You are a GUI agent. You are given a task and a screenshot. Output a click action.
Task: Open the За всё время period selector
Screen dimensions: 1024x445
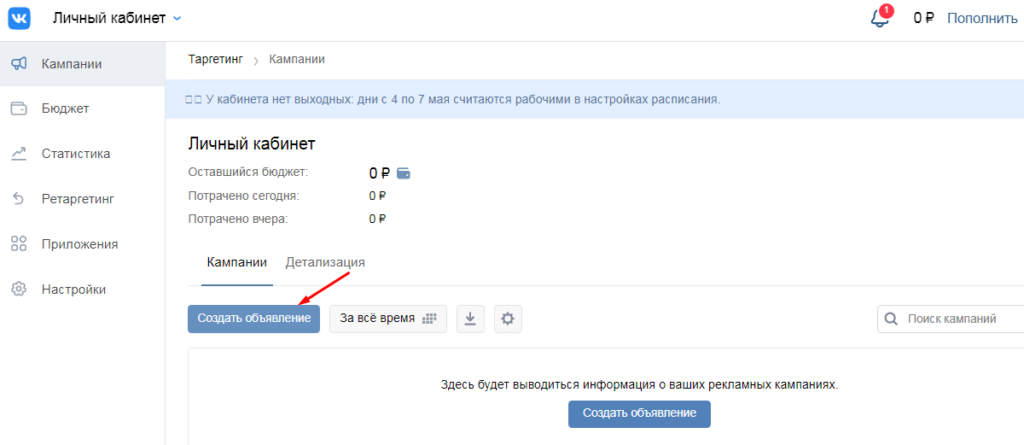(x=389, y=319)
